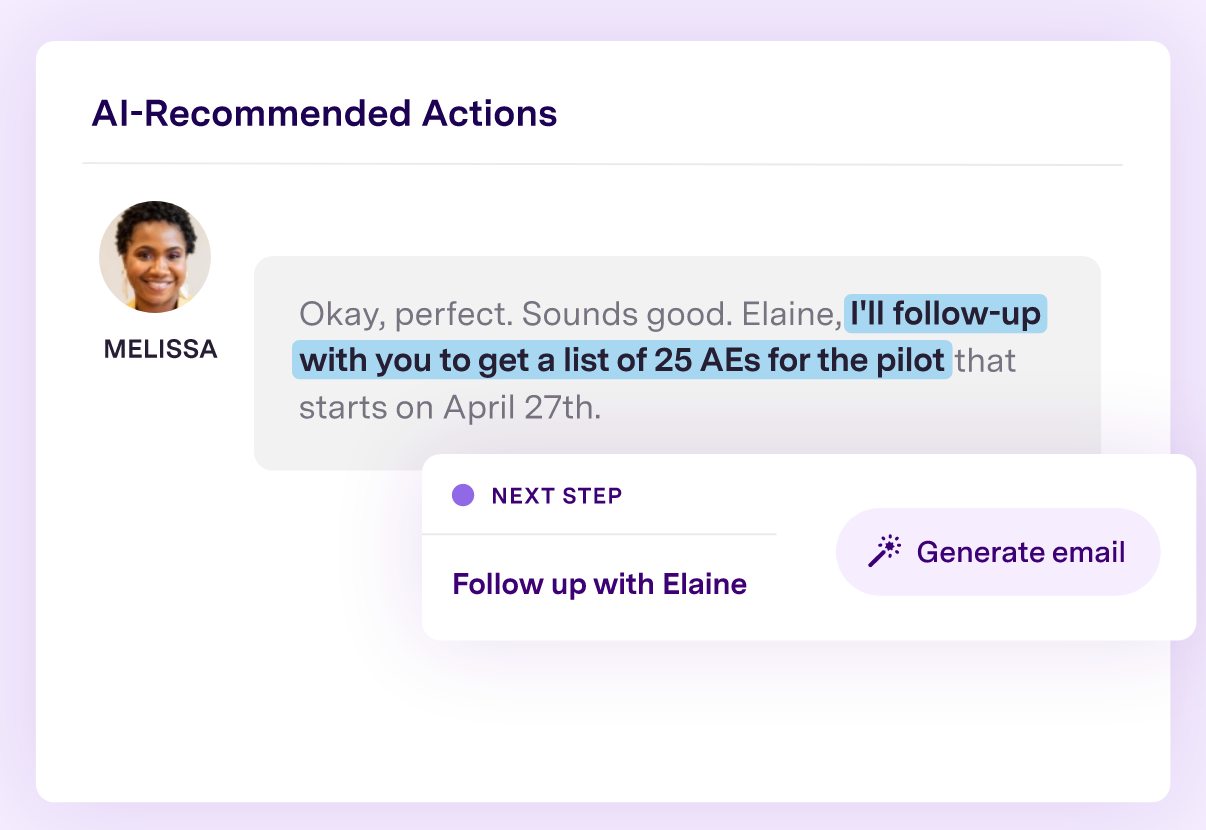Click the Generate email button
This screenshot has height=830, width=1206.
[x=997, y=550]
